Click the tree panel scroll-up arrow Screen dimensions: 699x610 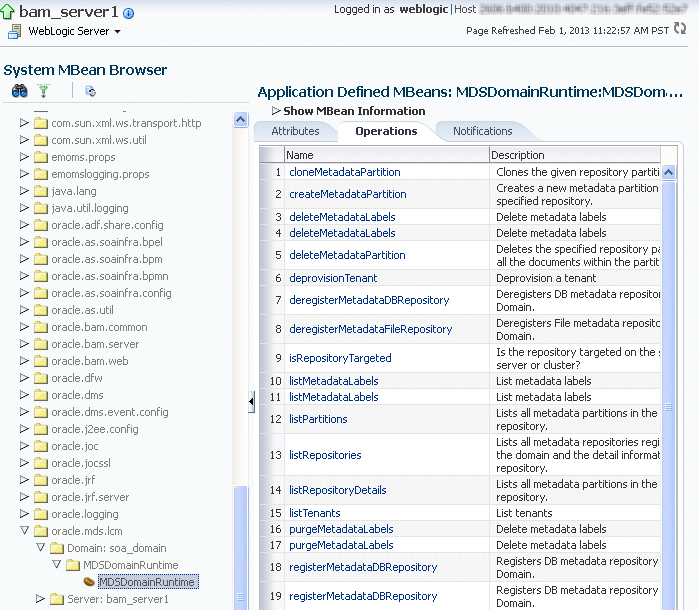241,120
